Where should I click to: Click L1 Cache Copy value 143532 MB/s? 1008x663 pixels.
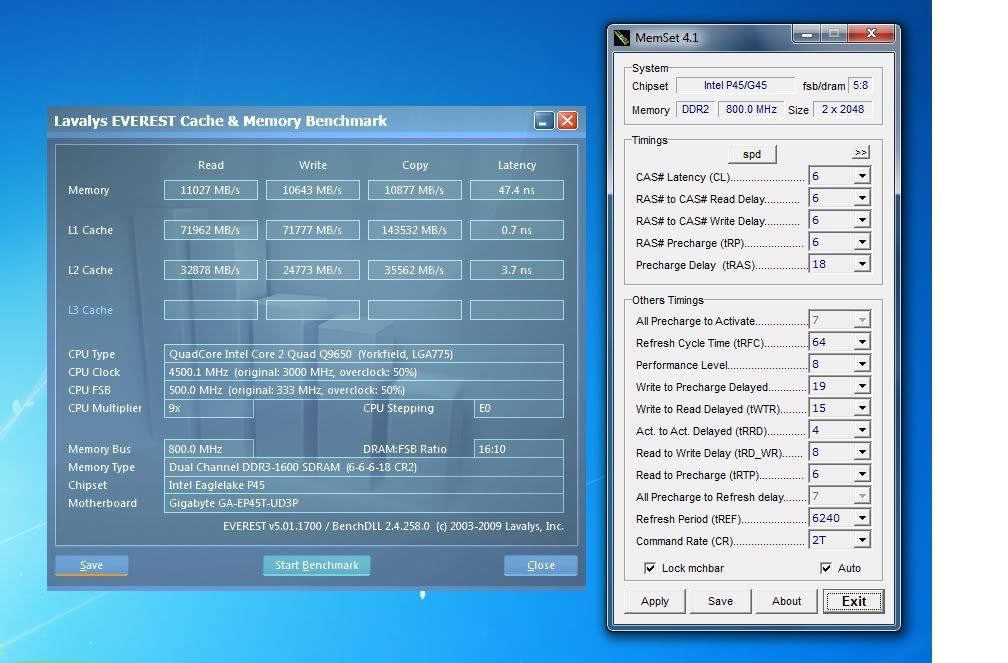[415, 230]
